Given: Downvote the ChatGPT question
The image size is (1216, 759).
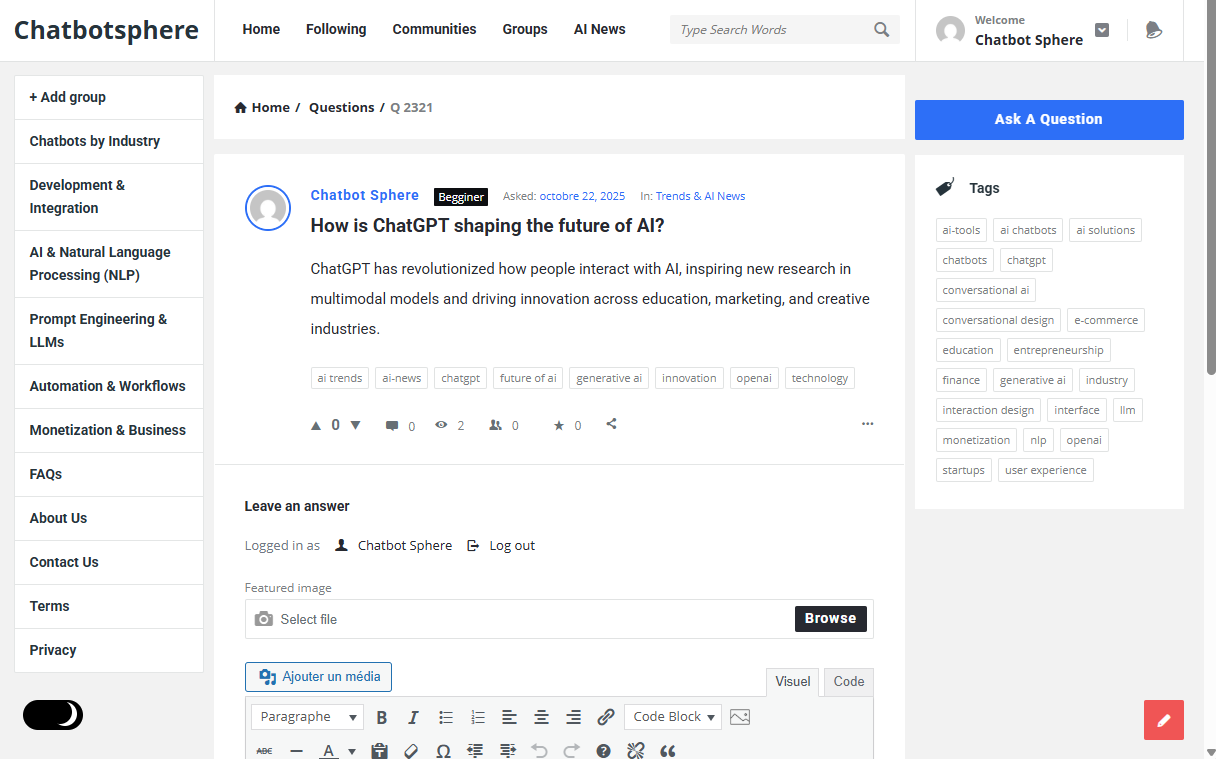Looking at the screenshot, I should [355, 425].
